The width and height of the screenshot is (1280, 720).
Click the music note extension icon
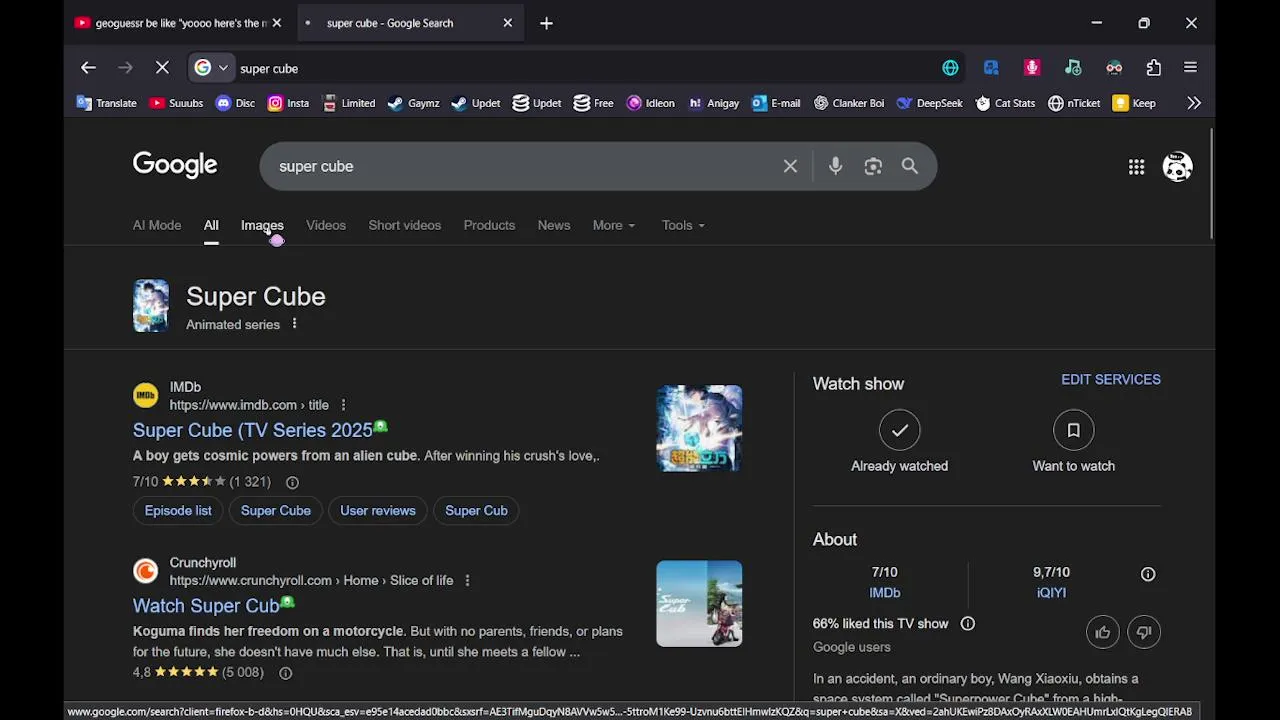[1073, 68]
